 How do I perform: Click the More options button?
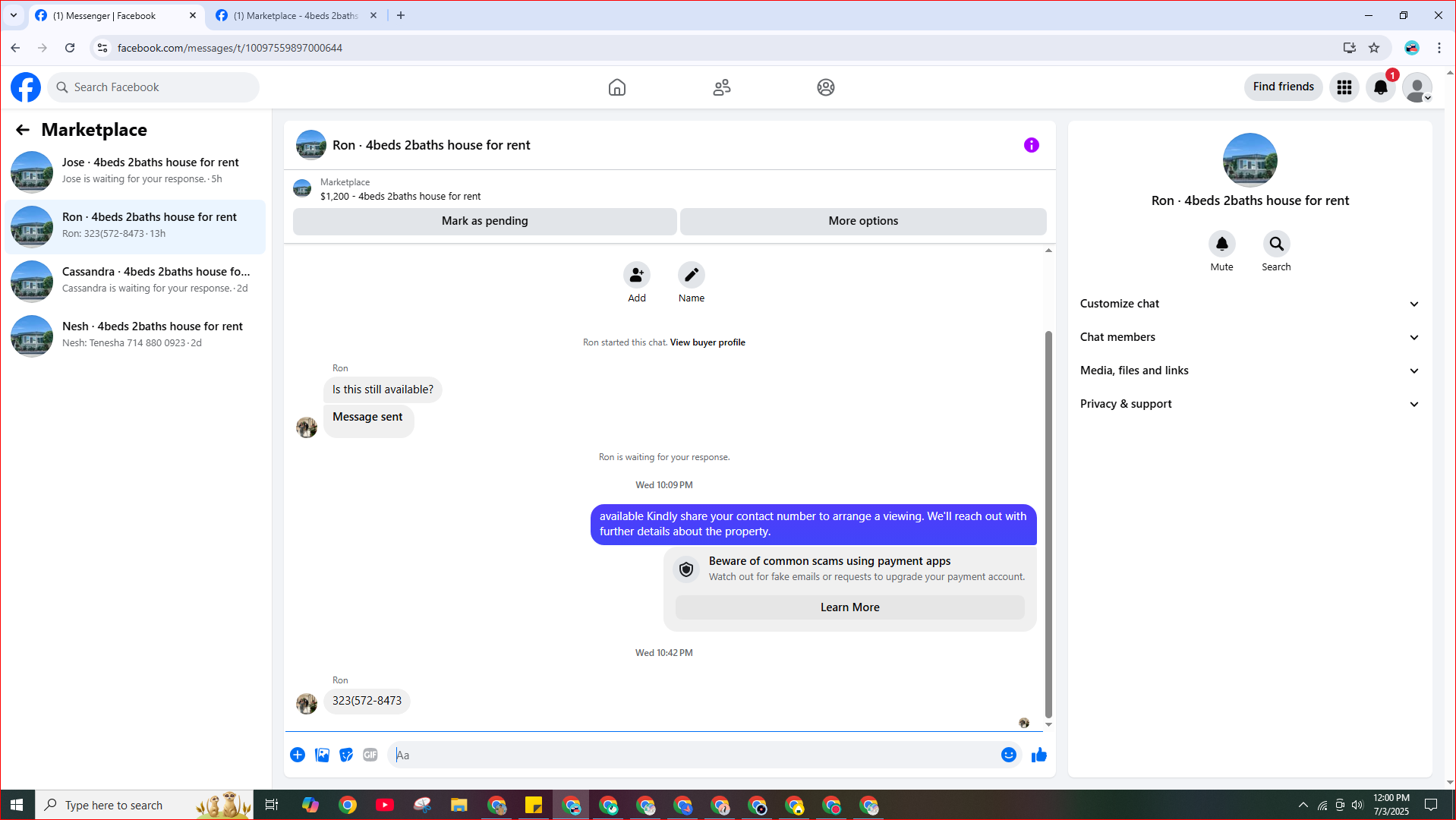tap(863, 221)
